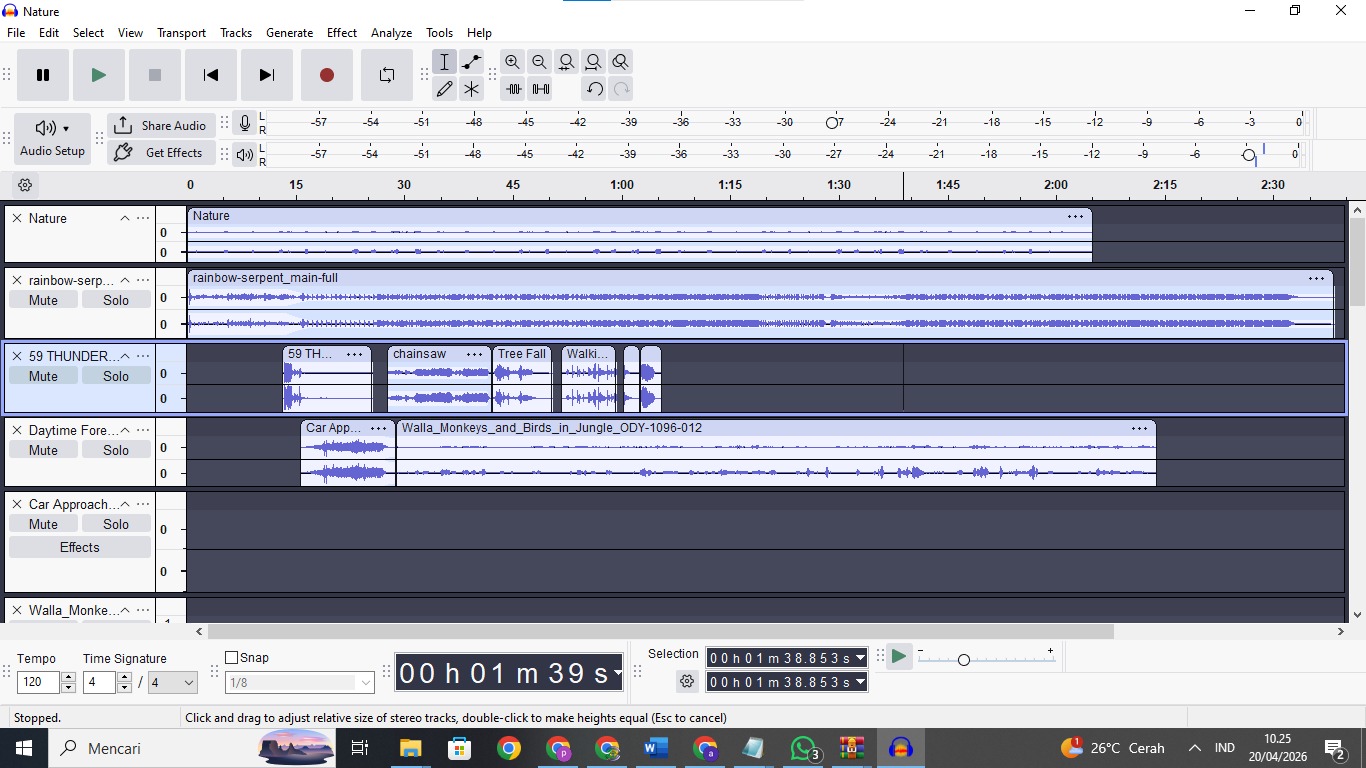Select the Multi-tool asterisk icon
The height and width of the screenshot is (768, 1366).
point(472,89)
